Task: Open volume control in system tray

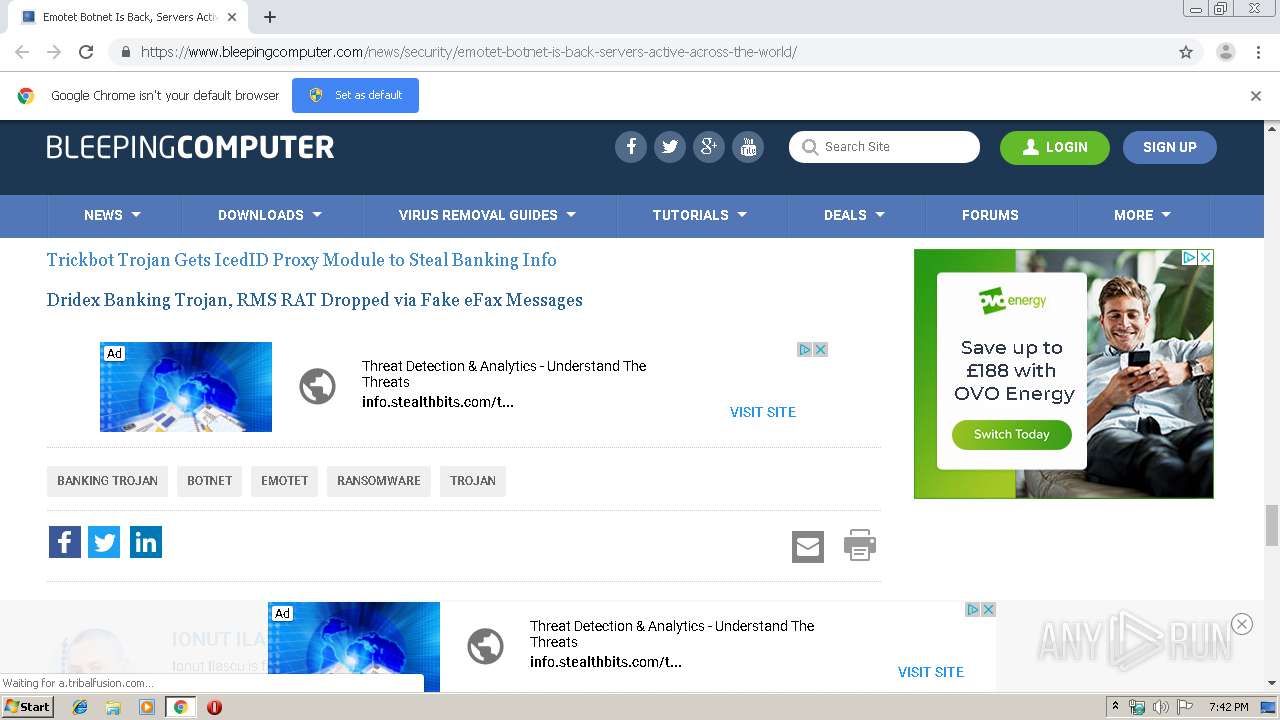Action: point(1161,707)
